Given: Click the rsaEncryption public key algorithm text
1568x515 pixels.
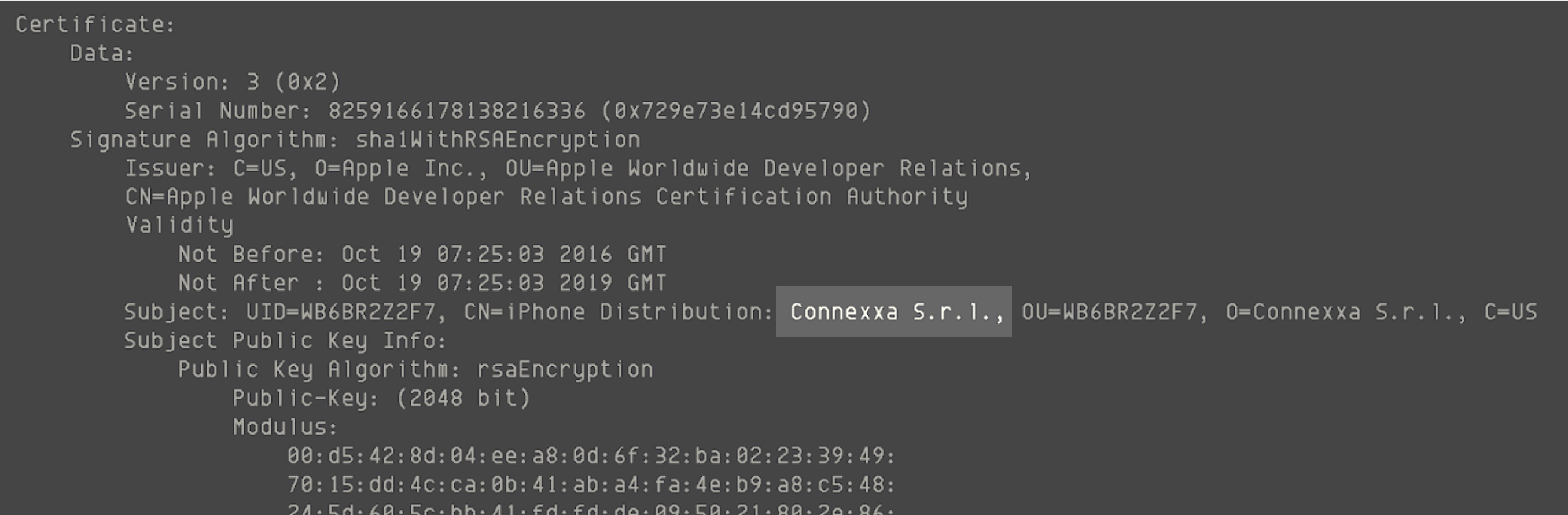Looking at the screenshot, I should click(564, 370).
